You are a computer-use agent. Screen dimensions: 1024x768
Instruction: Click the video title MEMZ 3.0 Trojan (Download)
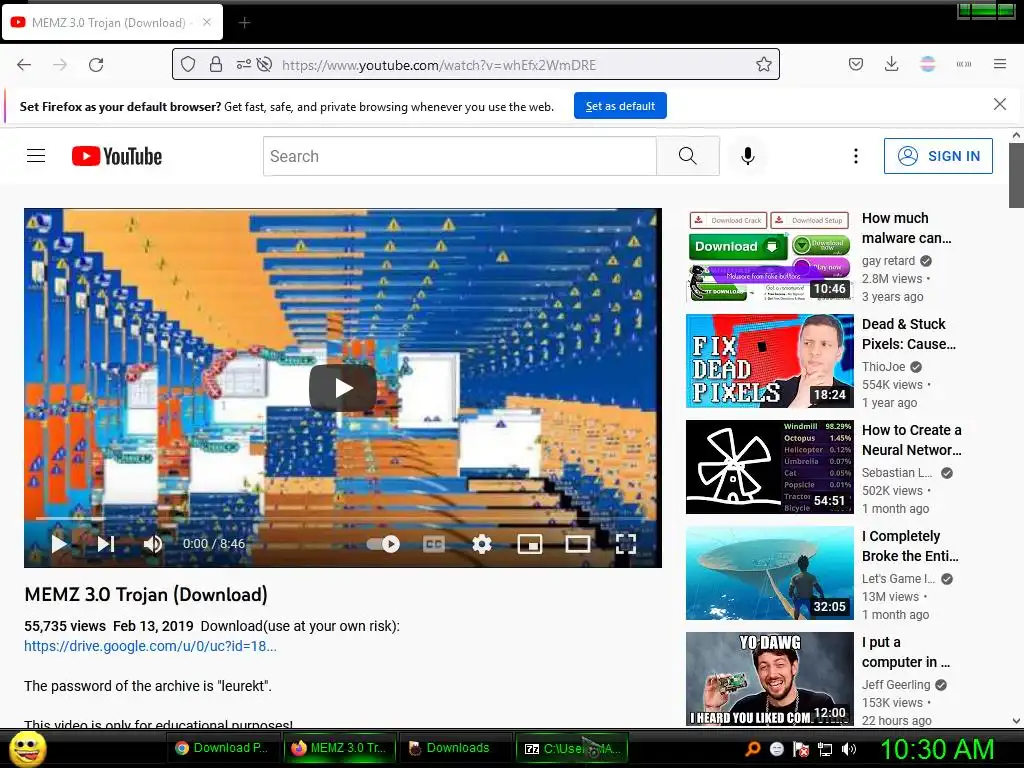pyautogui.click(x=146, y=594)
